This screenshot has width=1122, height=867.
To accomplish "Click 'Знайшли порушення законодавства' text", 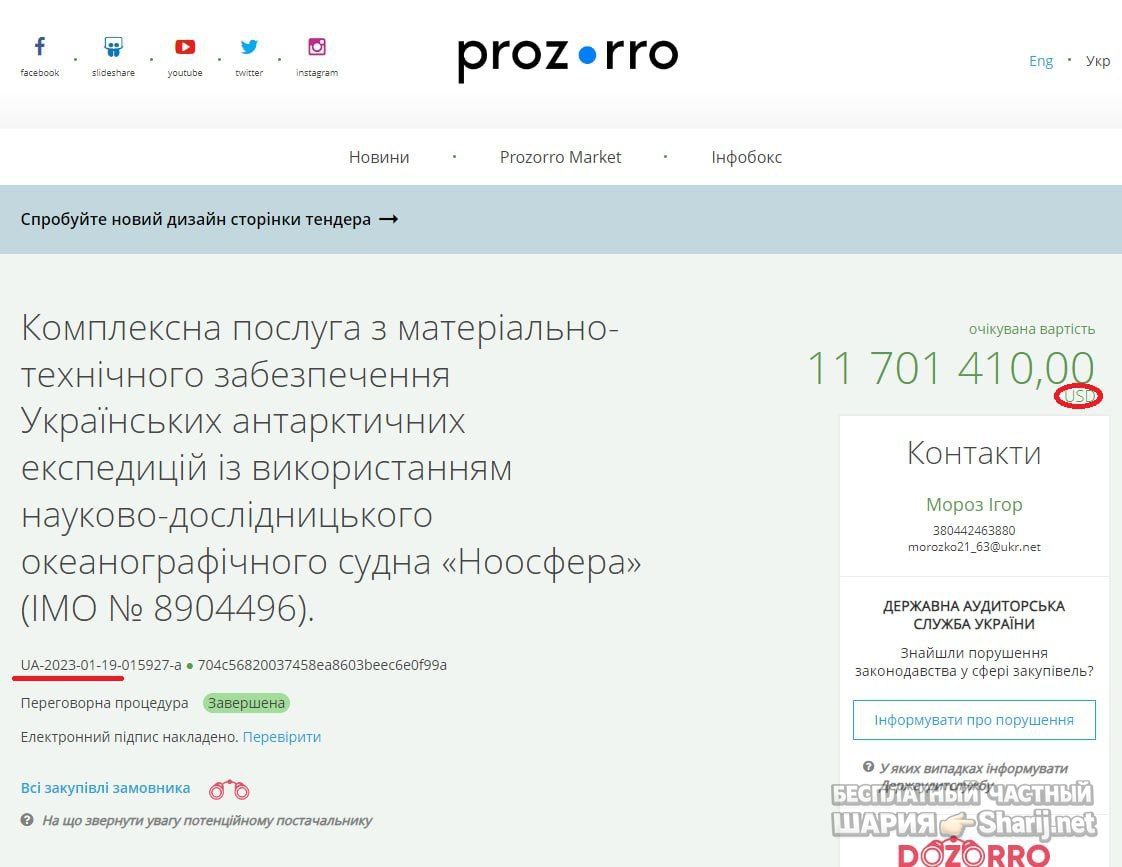I will point(974,662).
